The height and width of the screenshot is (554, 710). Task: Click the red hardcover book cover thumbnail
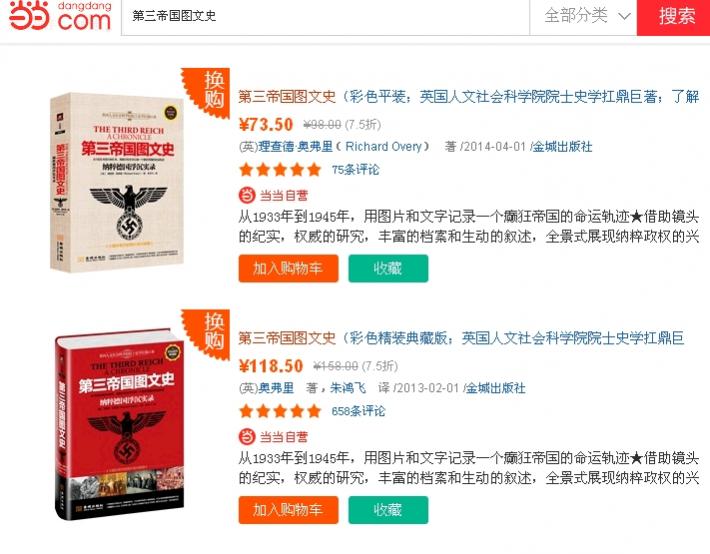[x=119, y=424]
